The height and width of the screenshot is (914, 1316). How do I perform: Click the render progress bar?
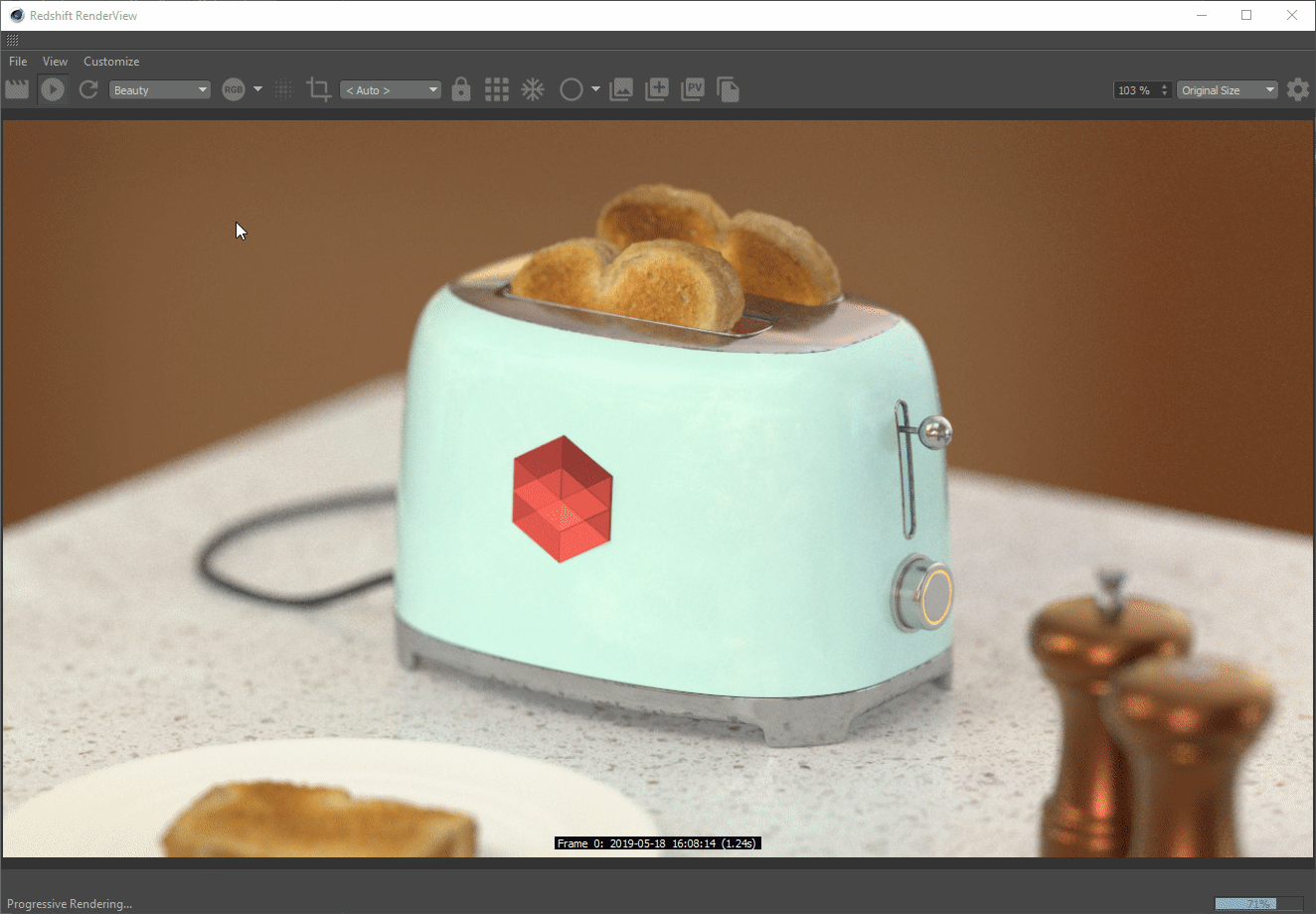[x=1259, y=903]
